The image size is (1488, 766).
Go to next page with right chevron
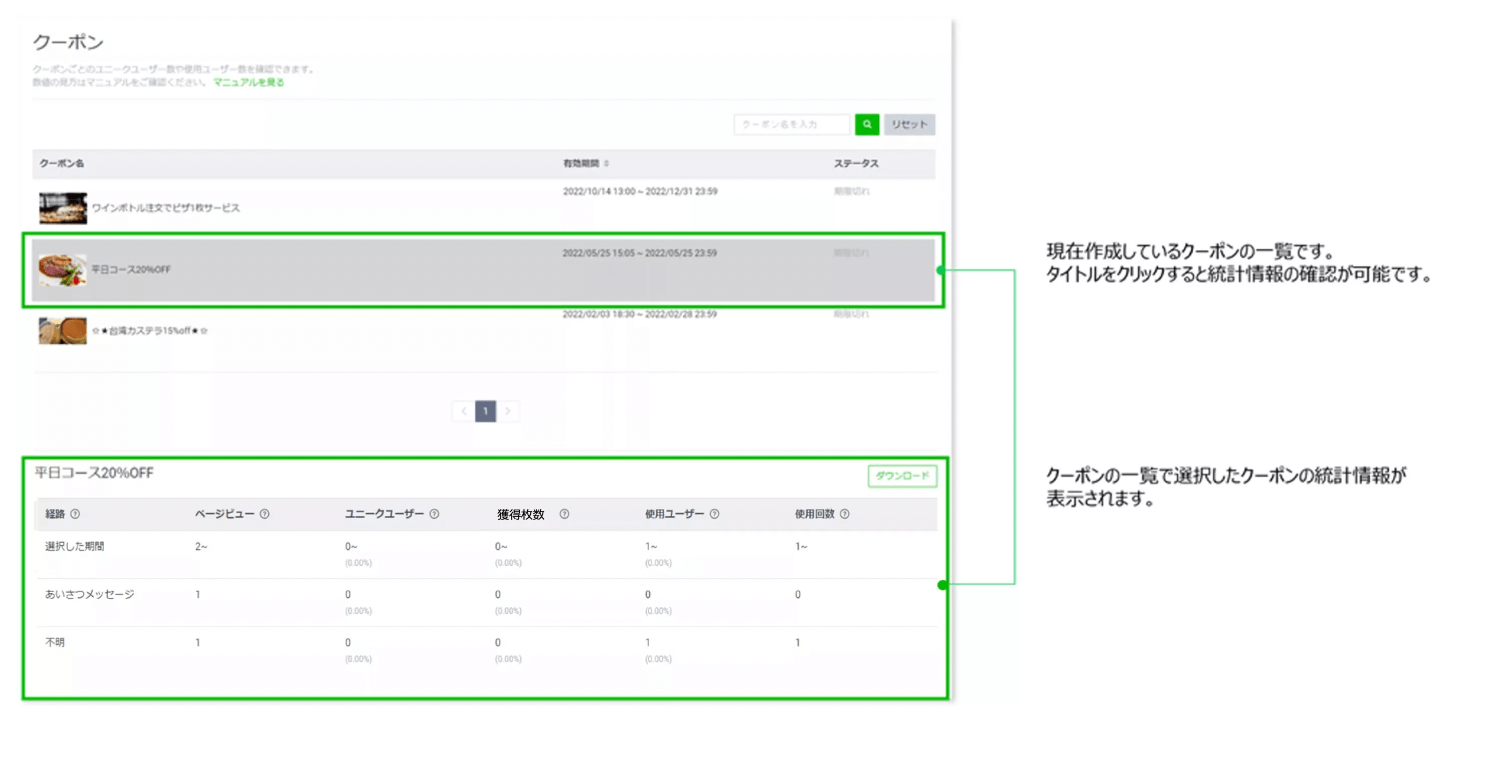pos(508,411)
